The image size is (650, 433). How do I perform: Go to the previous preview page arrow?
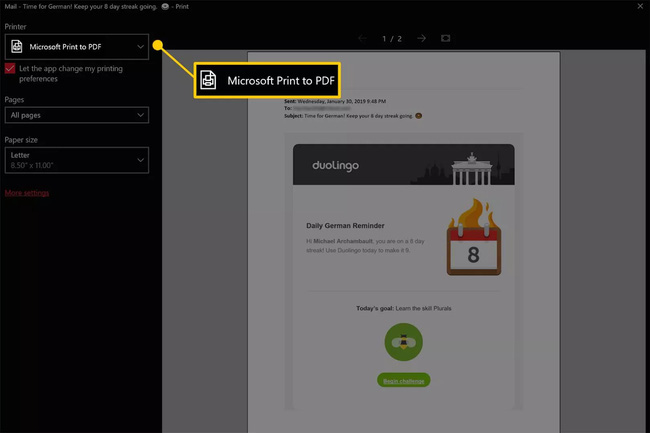point(362,39)
